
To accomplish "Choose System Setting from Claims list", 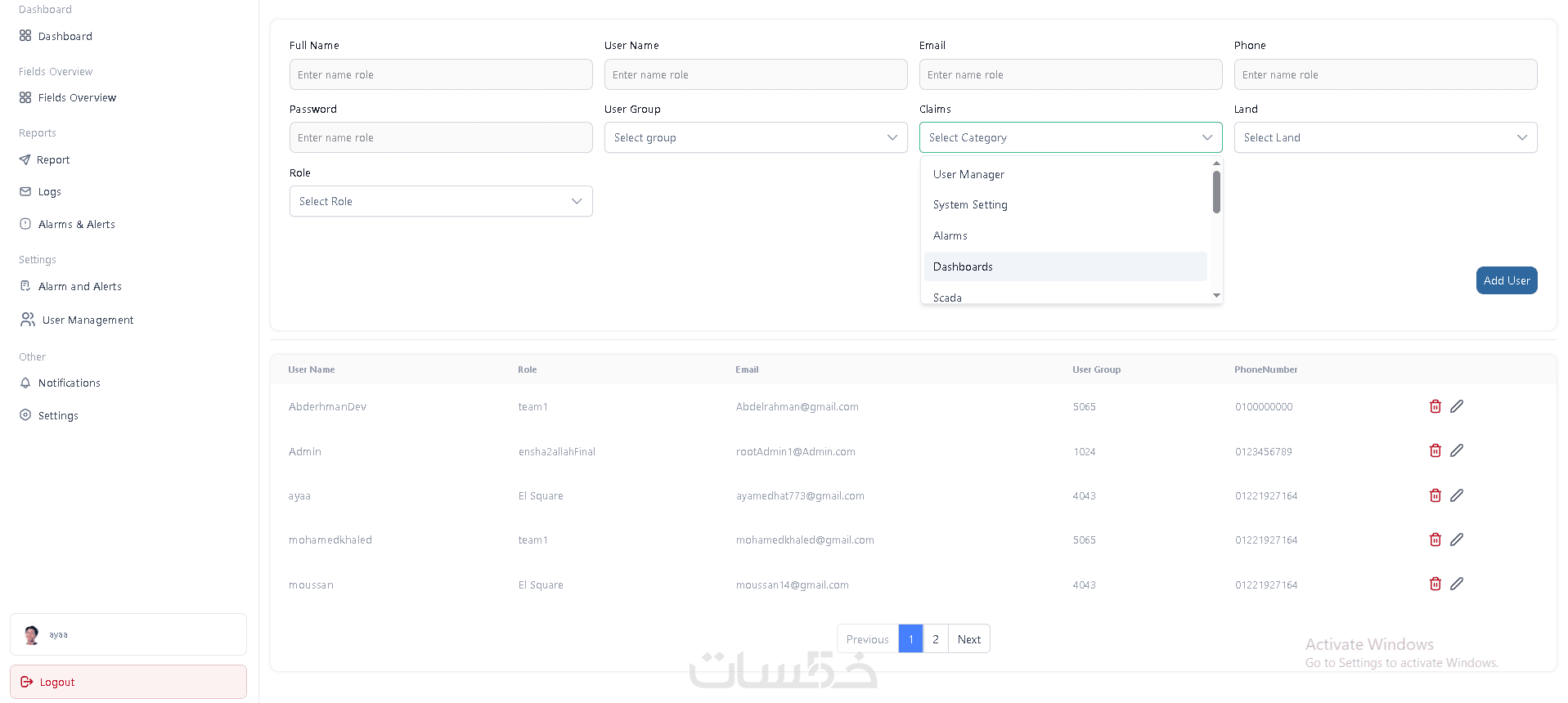I will (1066, 204).
